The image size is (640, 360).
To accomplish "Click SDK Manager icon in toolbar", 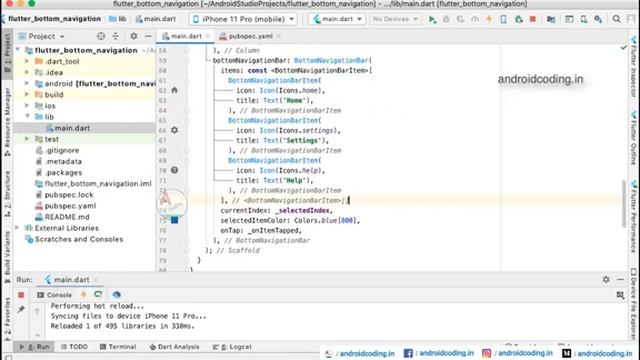I will click(598, 19).
